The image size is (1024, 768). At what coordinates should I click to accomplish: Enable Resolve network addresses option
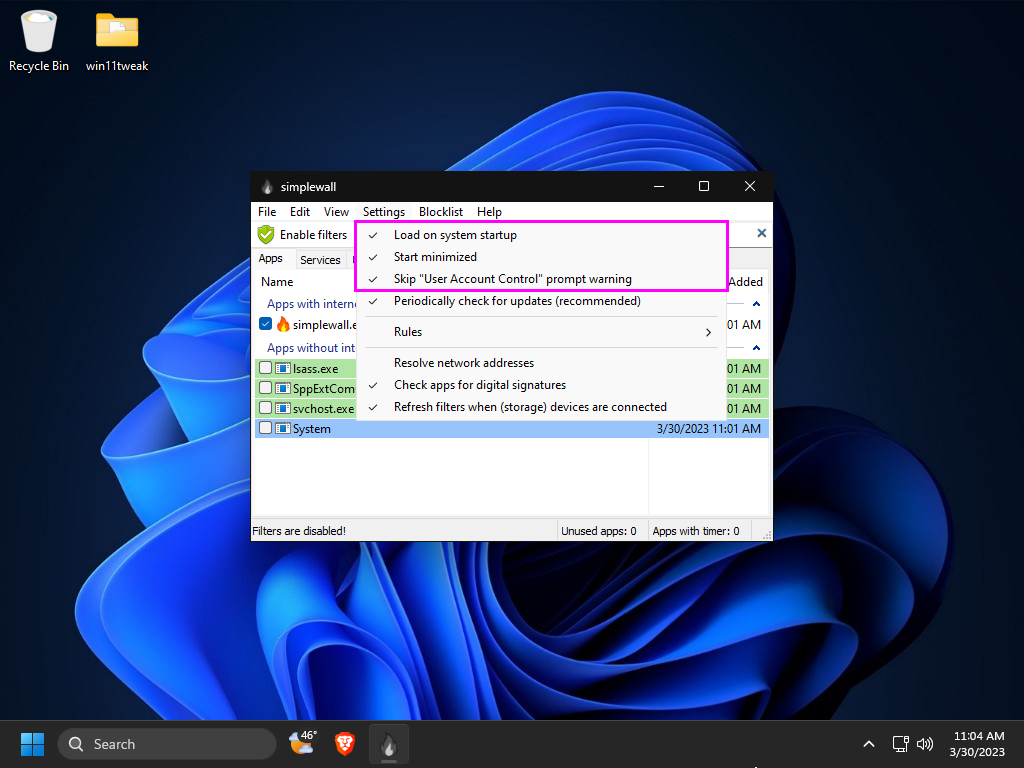(x=541, y=363)
